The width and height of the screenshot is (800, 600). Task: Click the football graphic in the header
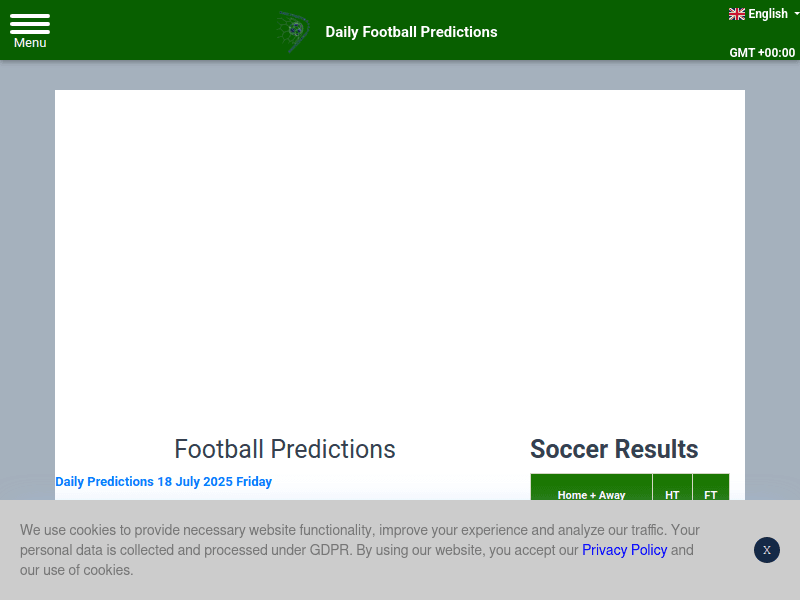292,31
